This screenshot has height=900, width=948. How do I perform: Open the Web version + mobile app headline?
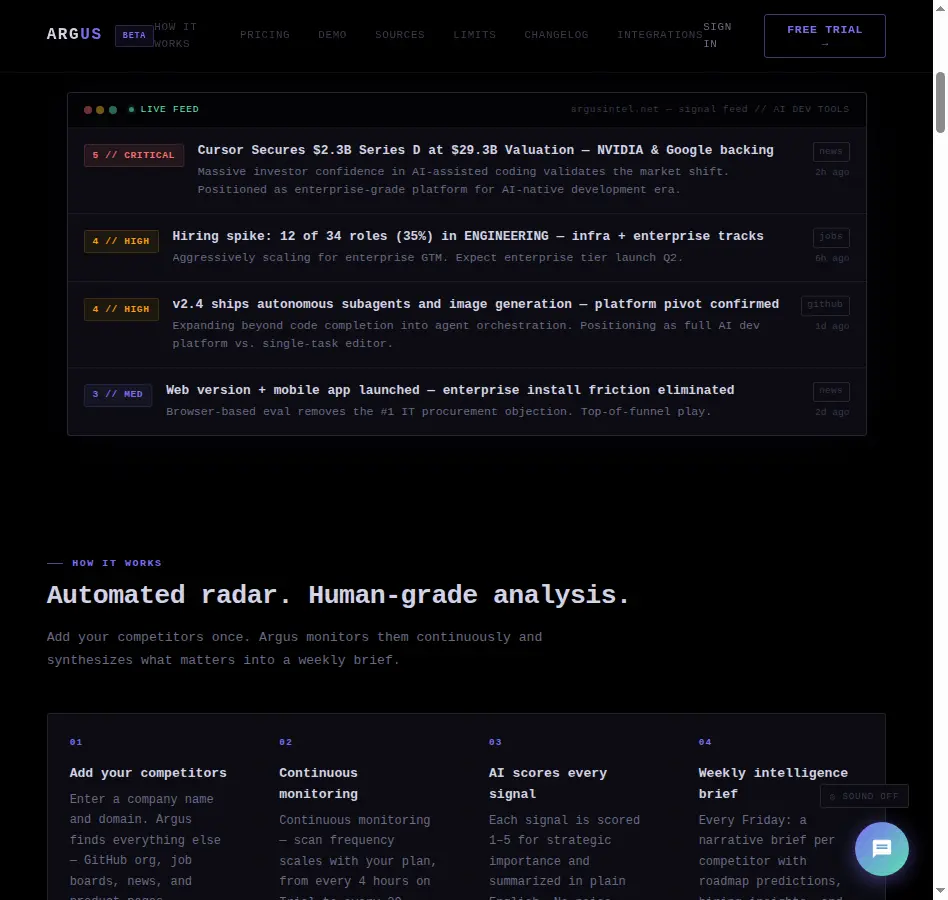450,390
